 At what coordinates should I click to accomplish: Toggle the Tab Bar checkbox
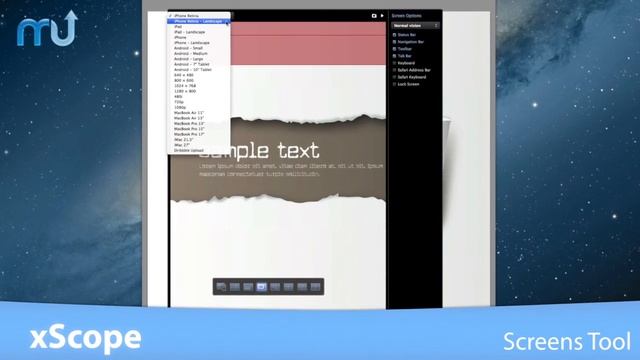[x=394, y=56]
